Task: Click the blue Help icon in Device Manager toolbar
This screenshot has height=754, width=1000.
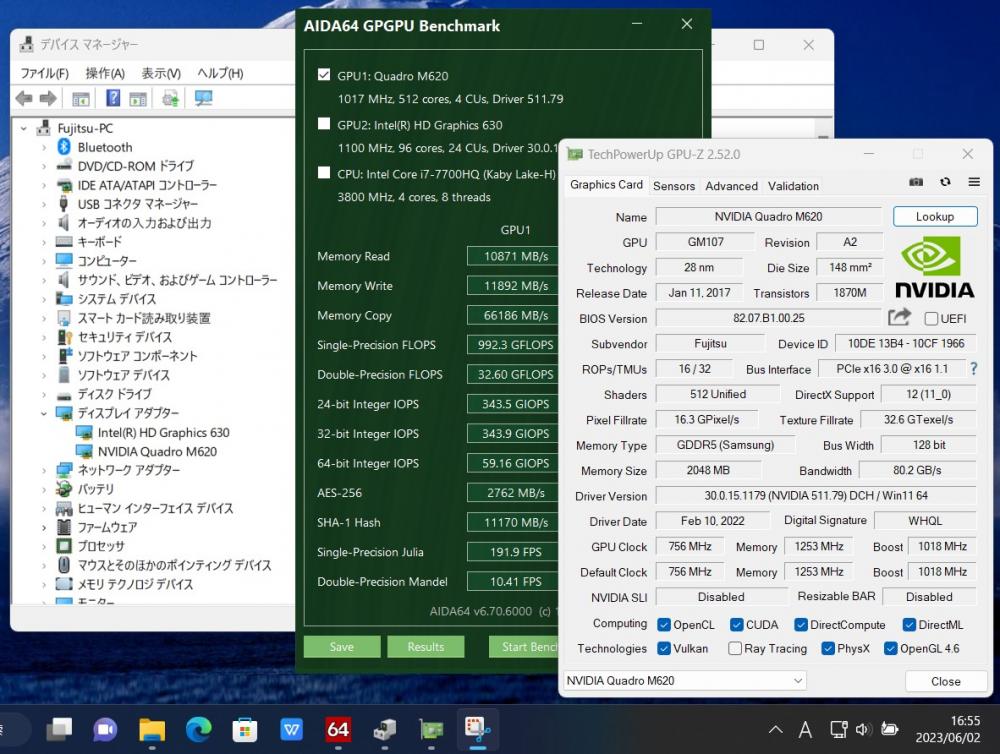Action: coord(113,98)
